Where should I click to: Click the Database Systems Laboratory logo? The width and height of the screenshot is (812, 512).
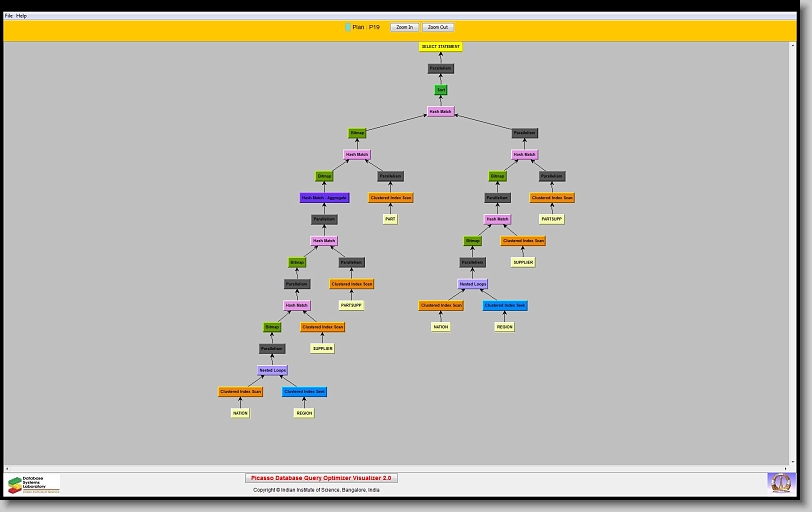pyautogui.click(x=33, y=484)
